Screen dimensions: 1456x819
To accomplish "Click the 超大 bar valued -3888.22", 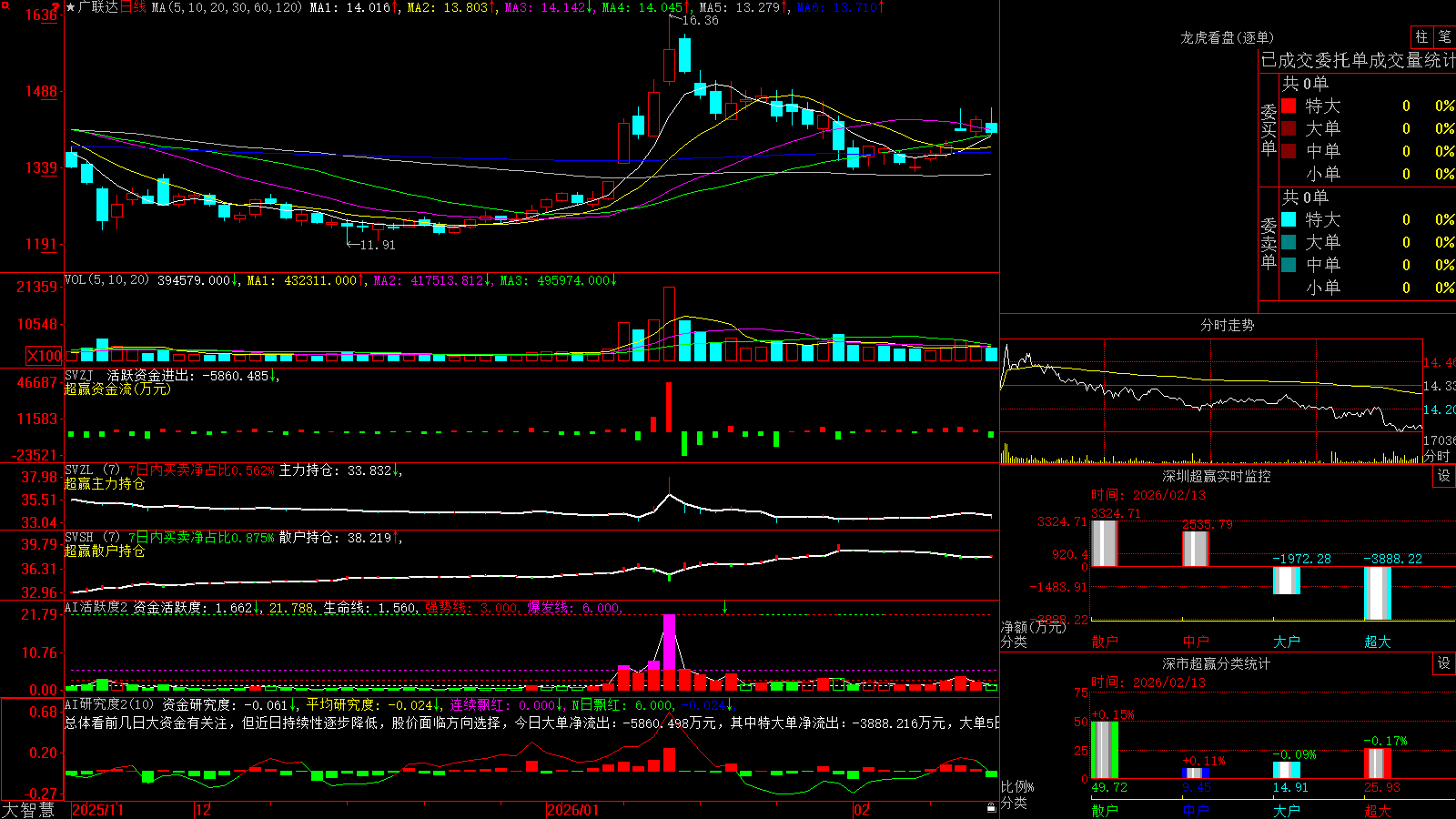I will pyautogui.click(x=1378, y=593).
